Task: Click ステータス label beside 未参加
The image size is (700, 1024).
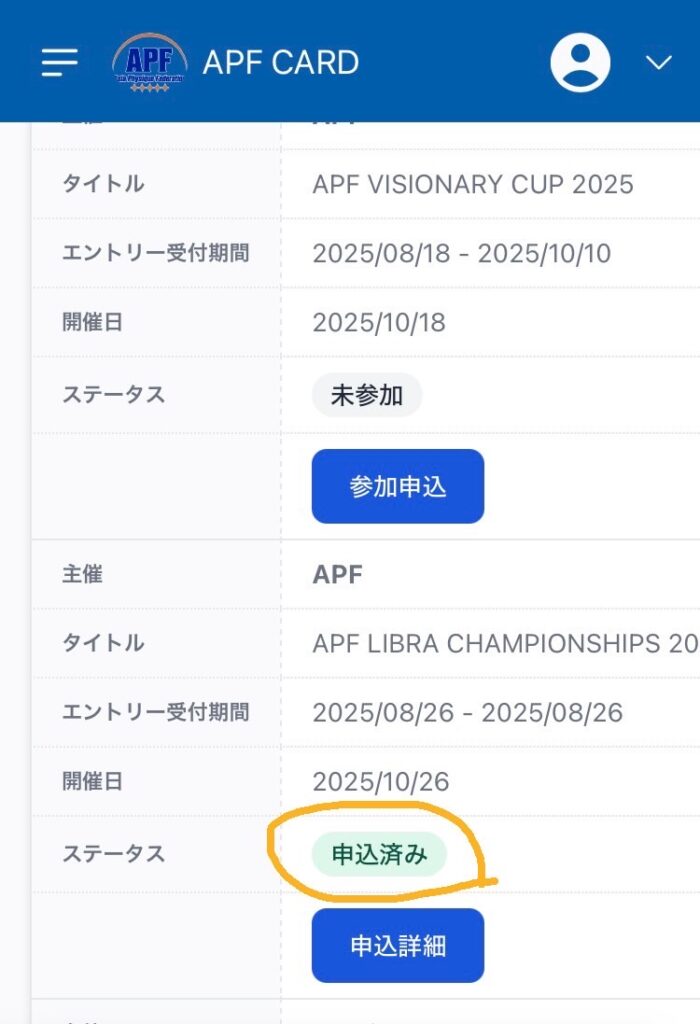Action: point(113,395)
